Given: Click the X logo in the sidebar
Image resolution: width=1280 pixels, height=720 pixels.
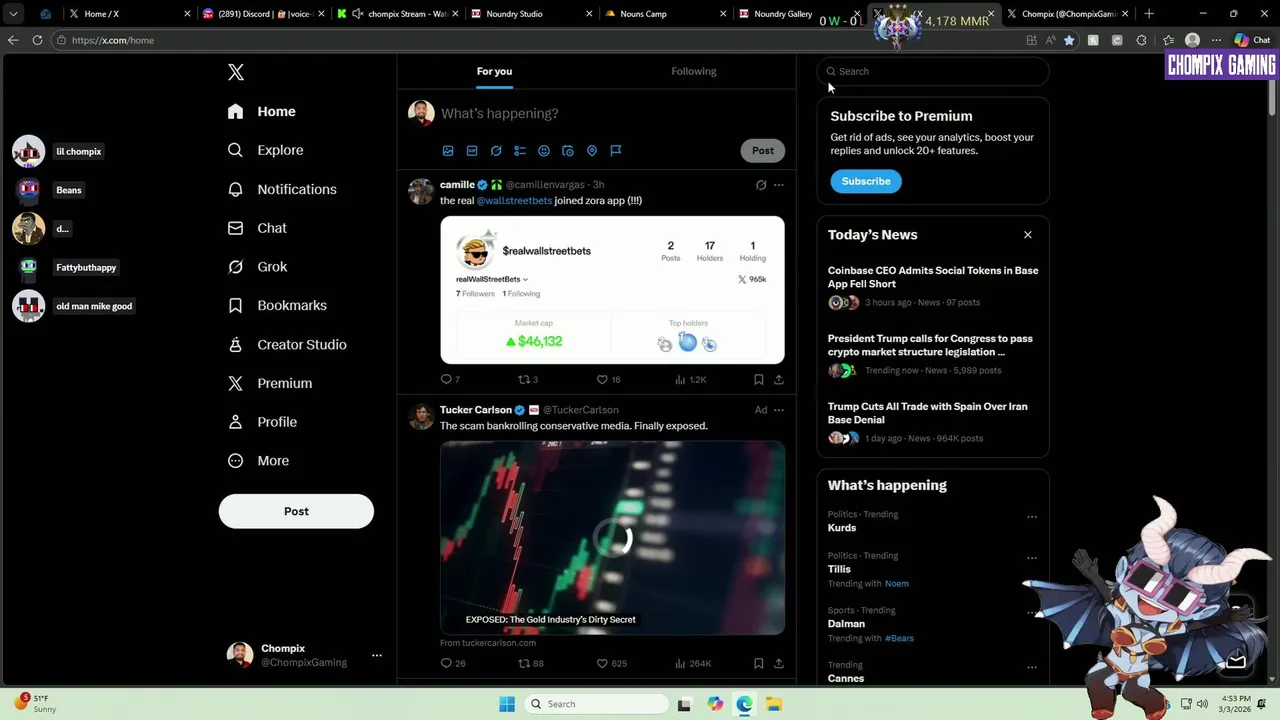Looking at the screenshot, I should 236,72.
